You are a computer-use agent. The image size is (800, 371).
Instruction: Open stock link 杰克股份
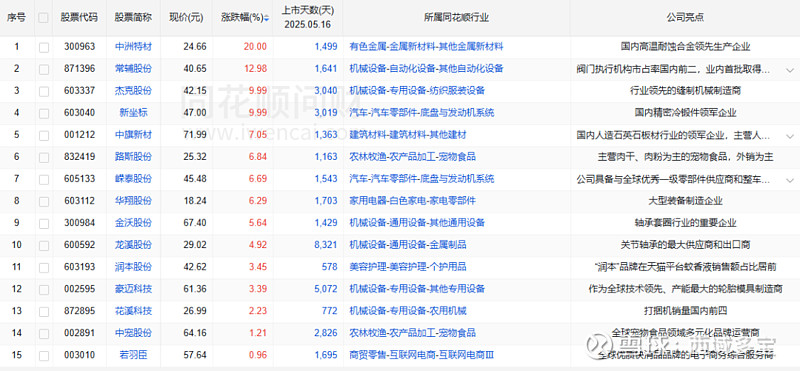[x=133, y=90]
